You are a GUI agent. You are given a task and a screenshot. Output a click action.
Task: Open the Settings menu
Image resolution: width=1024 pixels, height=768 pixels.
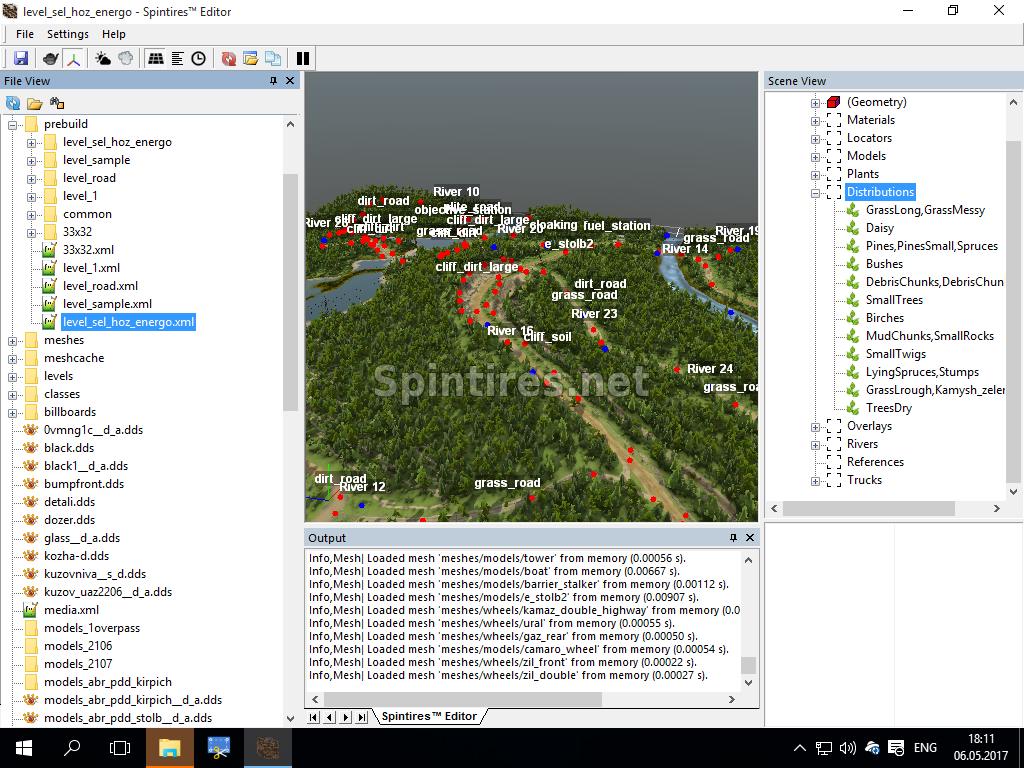(68, 34)
